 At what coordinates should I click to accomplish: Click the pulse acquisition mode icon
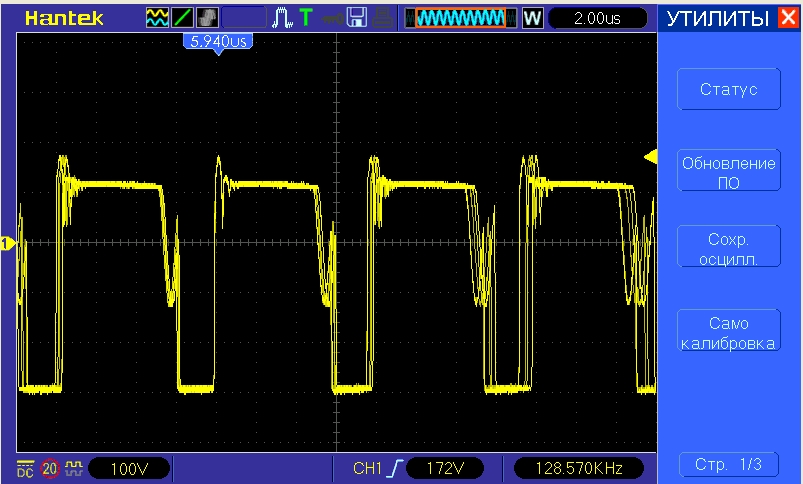281,18
